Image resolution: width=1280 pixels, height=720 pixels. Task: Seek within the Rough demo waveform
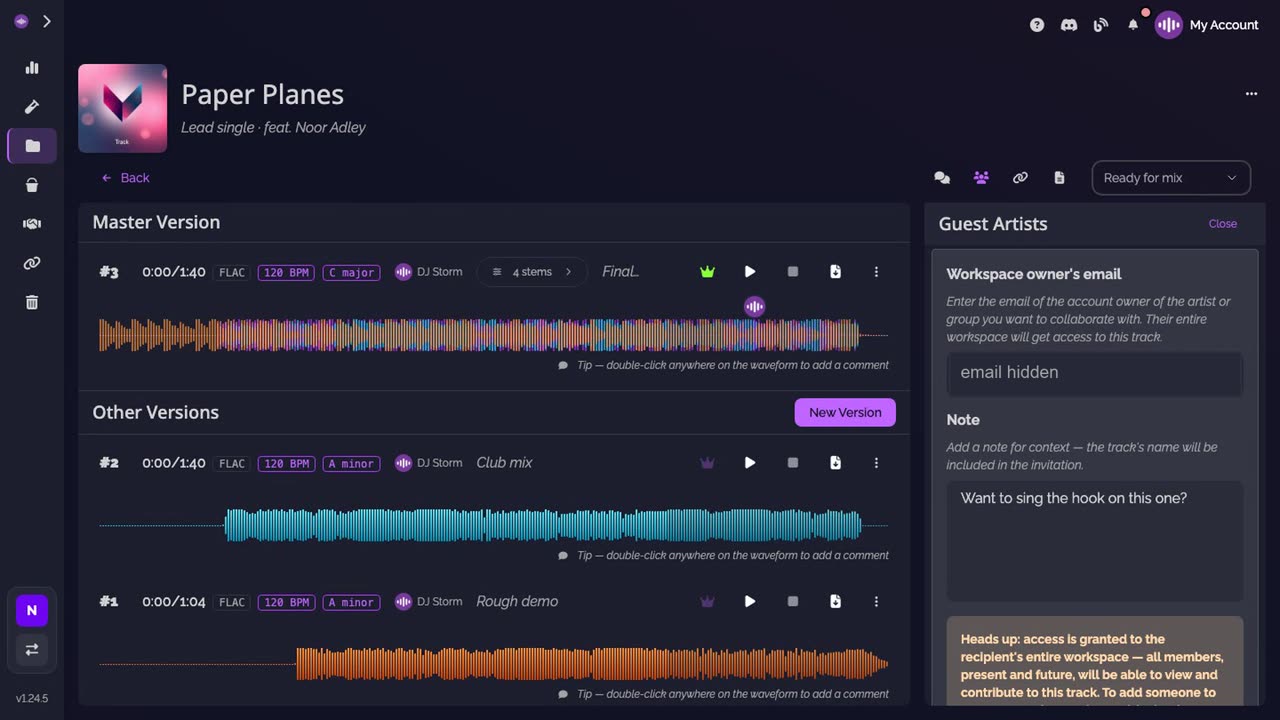tap(494, 664)
